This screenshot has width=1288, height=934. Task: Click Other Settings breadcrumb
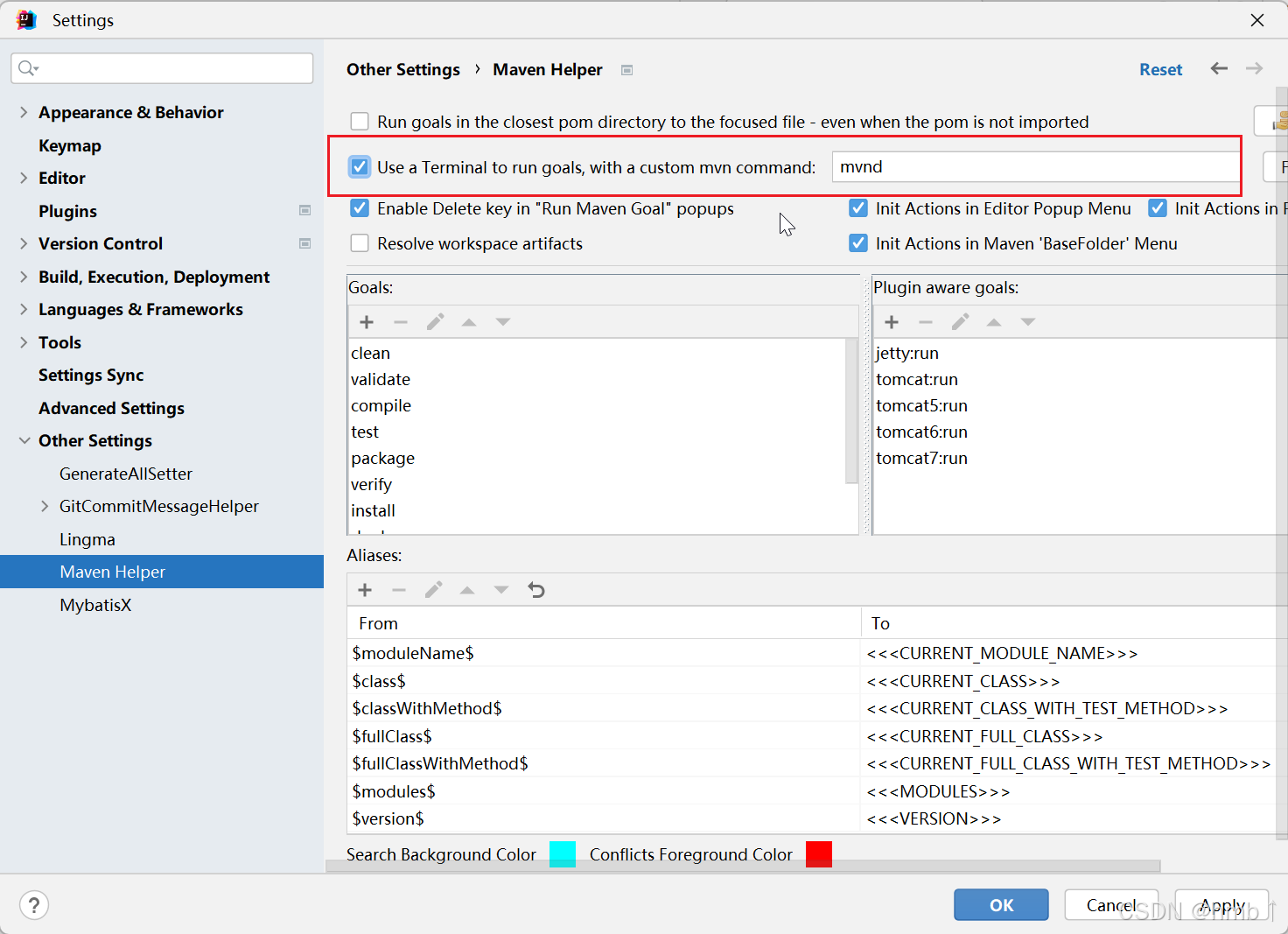pyautogui.click(x=403, y=69)
